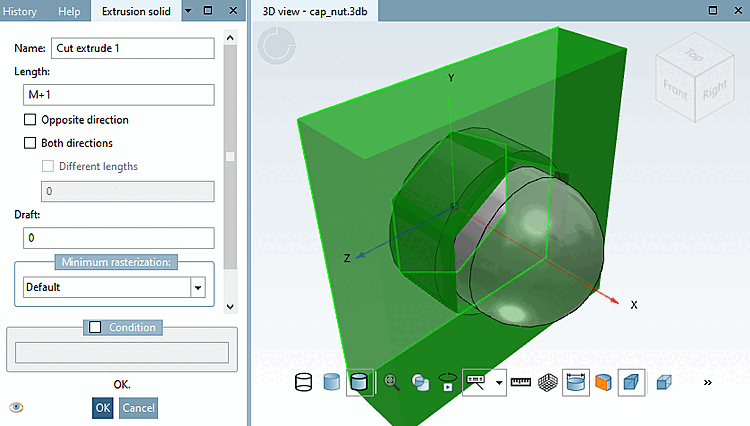Activate the ruler measure tool
Image resolution: width=750 pixels, height=426 pixels.
point(521,382)
